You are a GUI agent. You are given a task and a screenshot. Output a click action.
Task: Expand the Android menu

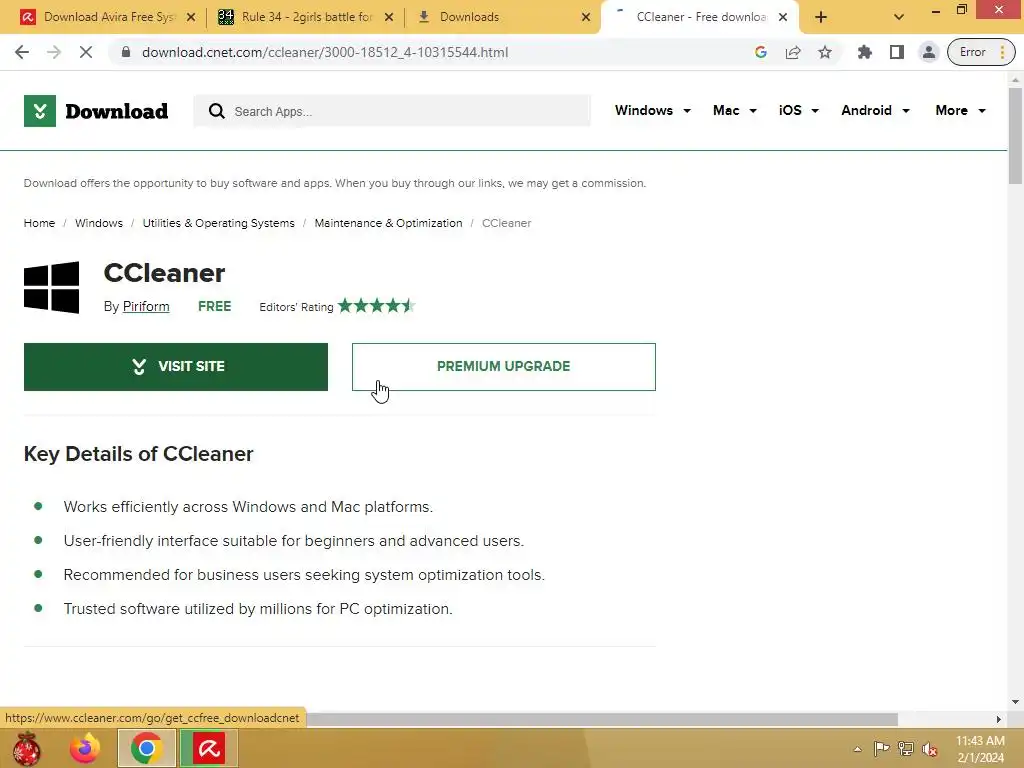(x=875, y=110)
